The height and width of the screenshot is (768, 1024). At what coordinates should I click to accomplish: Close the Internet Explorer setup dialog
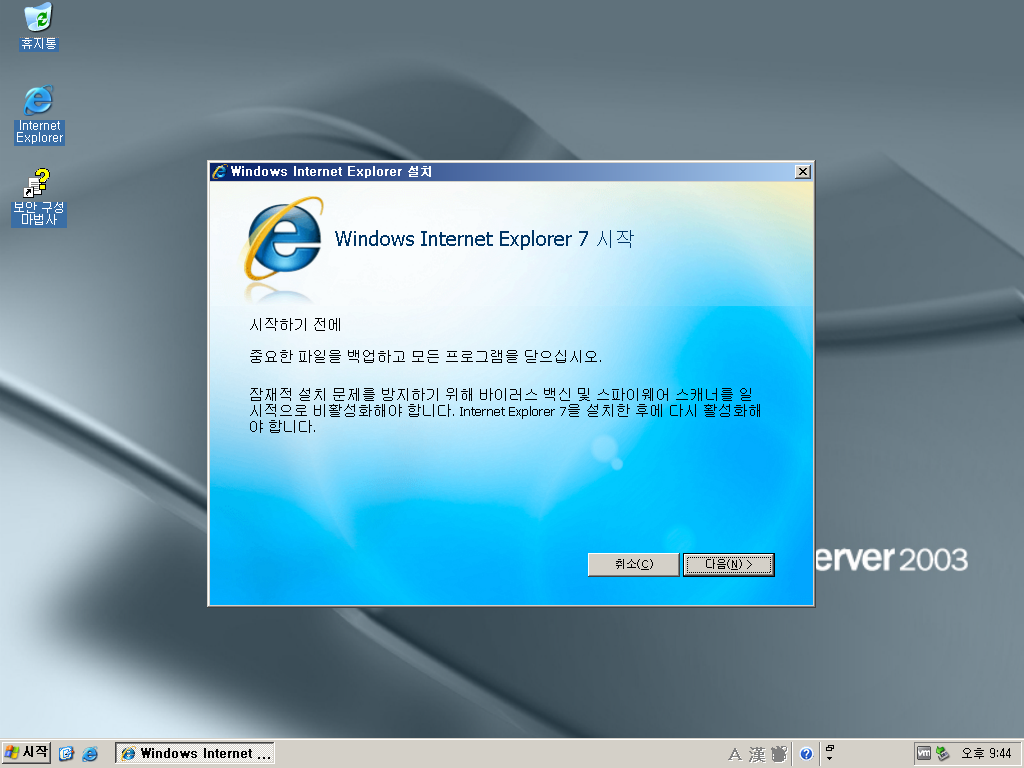point(803,171)
